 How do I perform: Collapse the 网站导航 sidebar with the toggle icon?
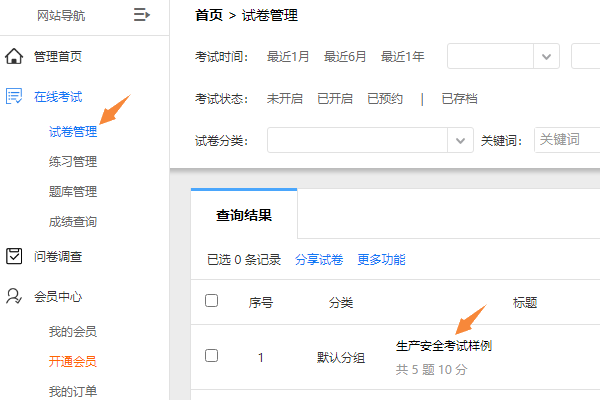[142, 15]
